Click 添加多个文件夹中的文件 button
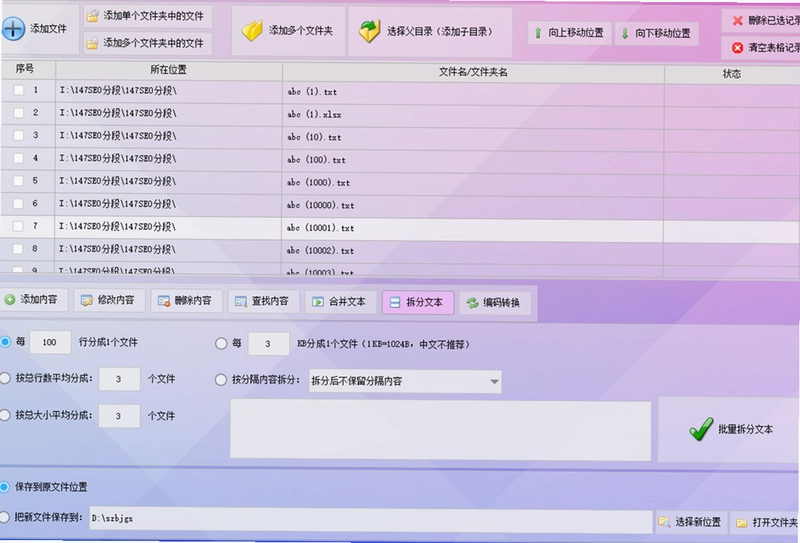The width and height of the screenshot is (800, 543). point(148,43)
